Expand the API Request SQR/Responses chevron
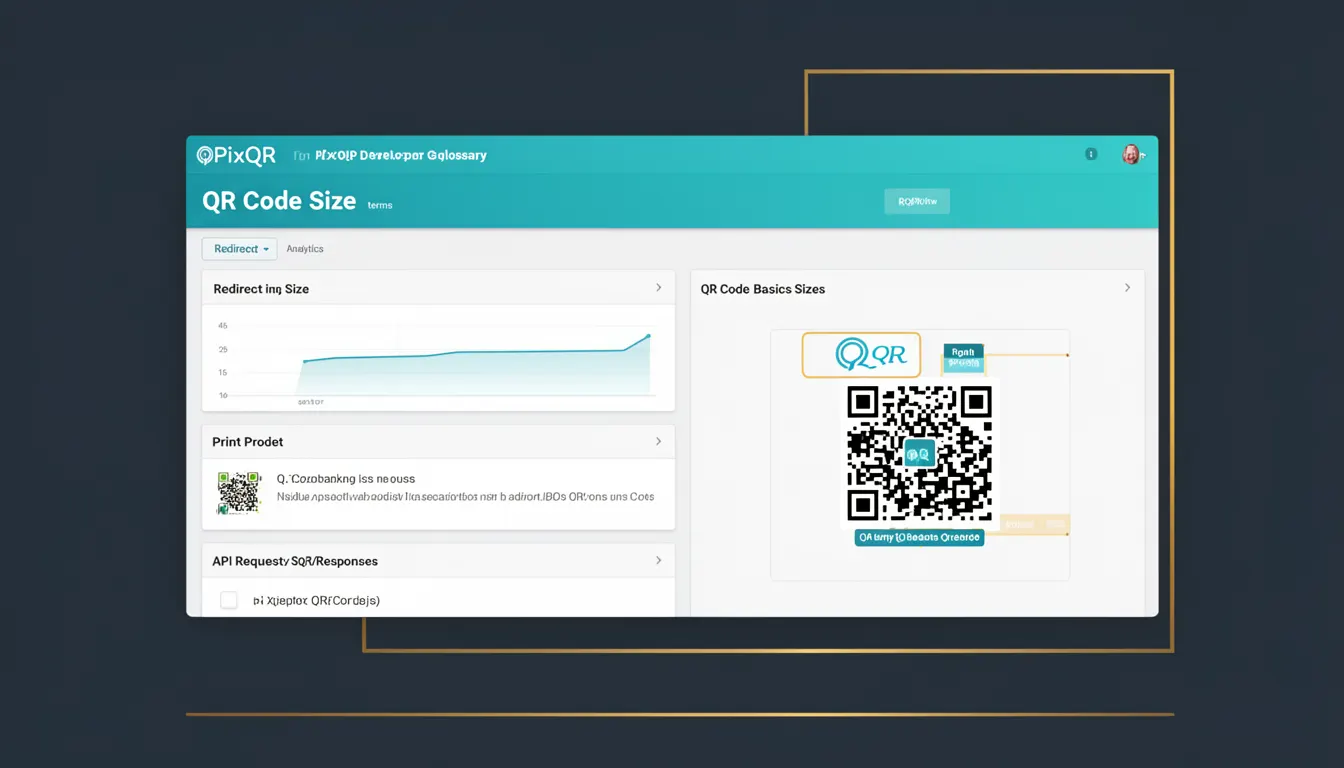 (x=658, y=561)
